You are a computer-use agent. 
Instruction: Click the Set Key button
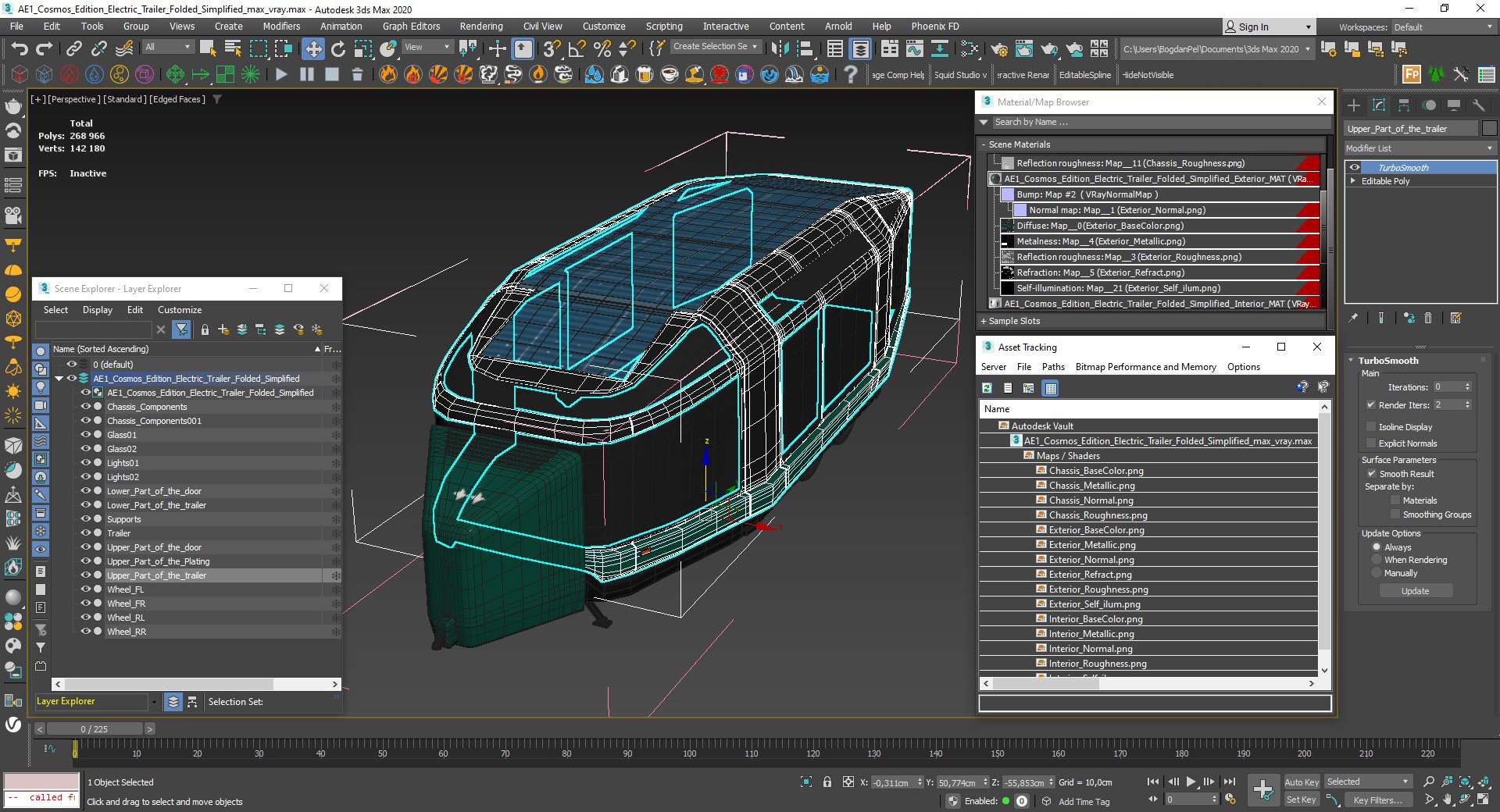[x=1302, y=800]
